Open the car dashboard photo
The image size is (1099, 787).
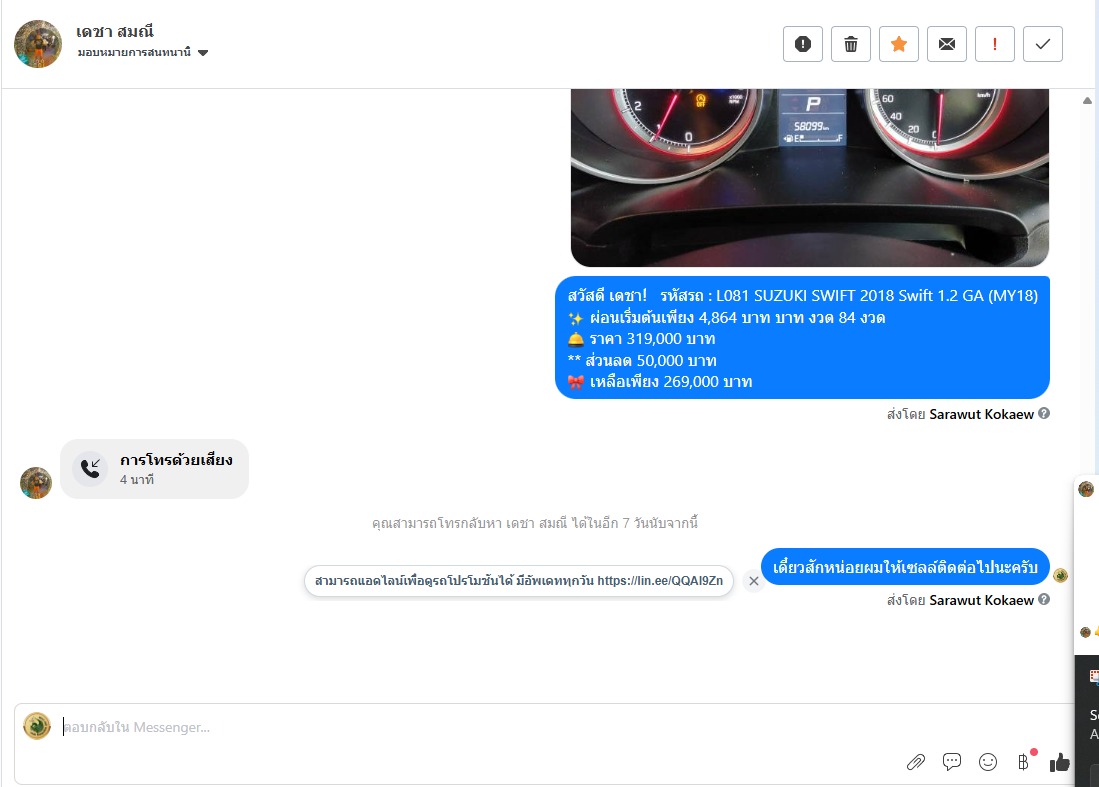pyautogui.click(x=810, y=177)
